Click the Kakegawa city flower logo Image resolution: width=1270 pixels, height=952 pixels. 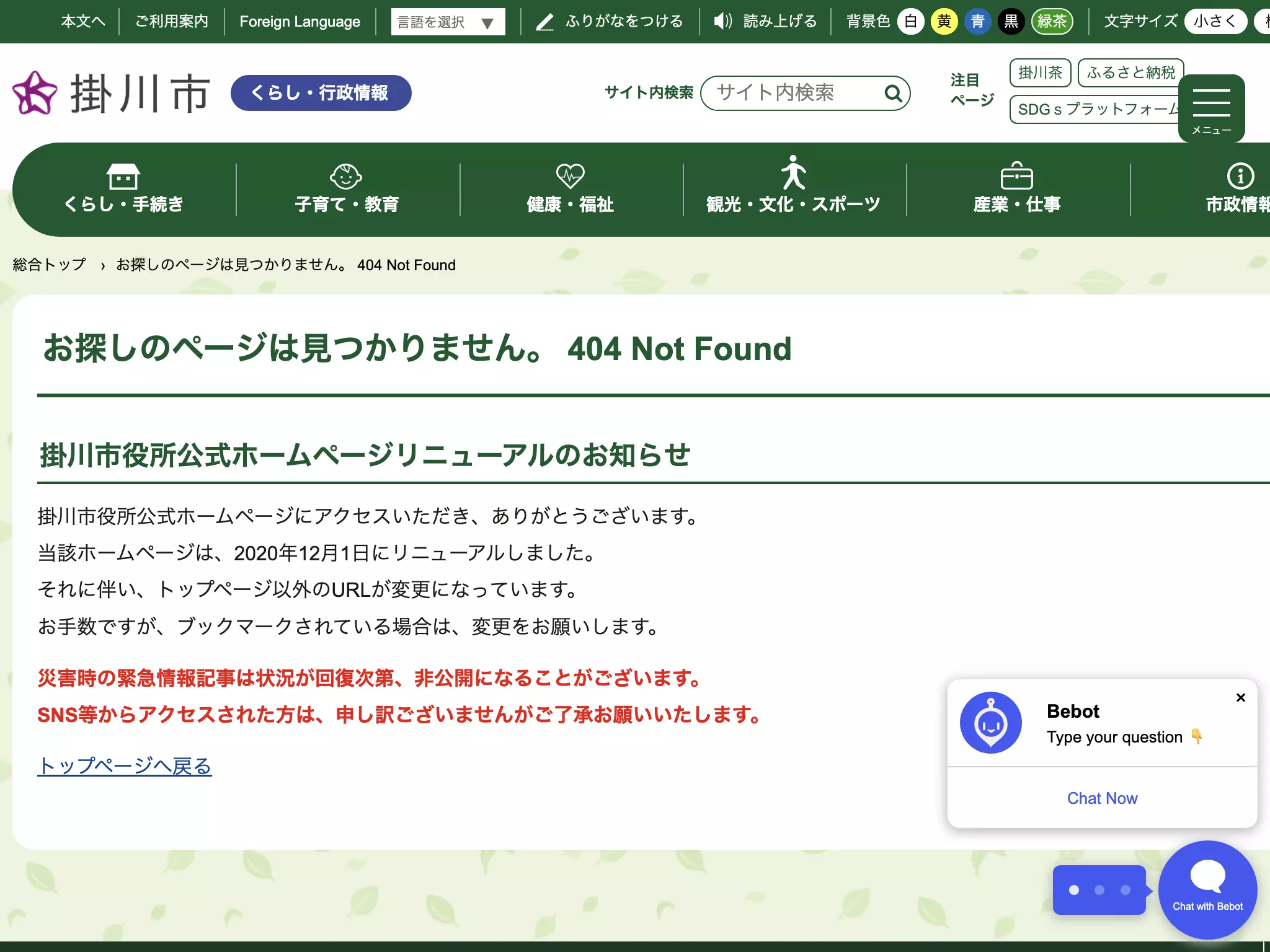[x=35, y=93]
